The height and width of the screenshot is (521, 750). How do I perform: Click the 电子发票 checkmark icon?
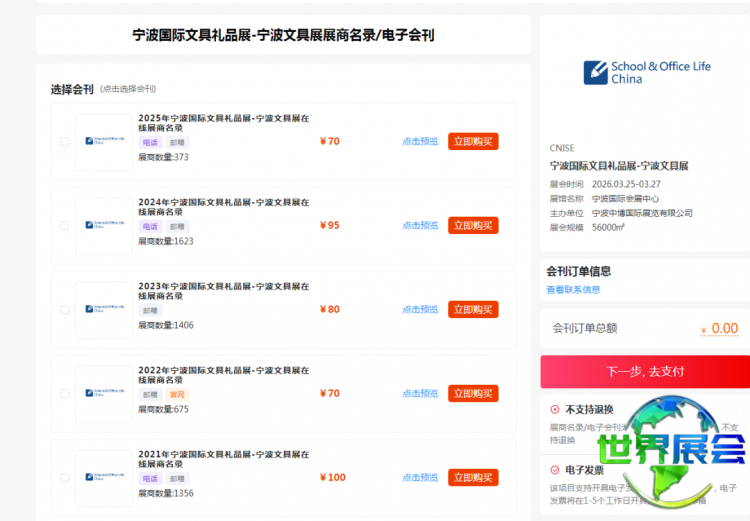point(555,469)
